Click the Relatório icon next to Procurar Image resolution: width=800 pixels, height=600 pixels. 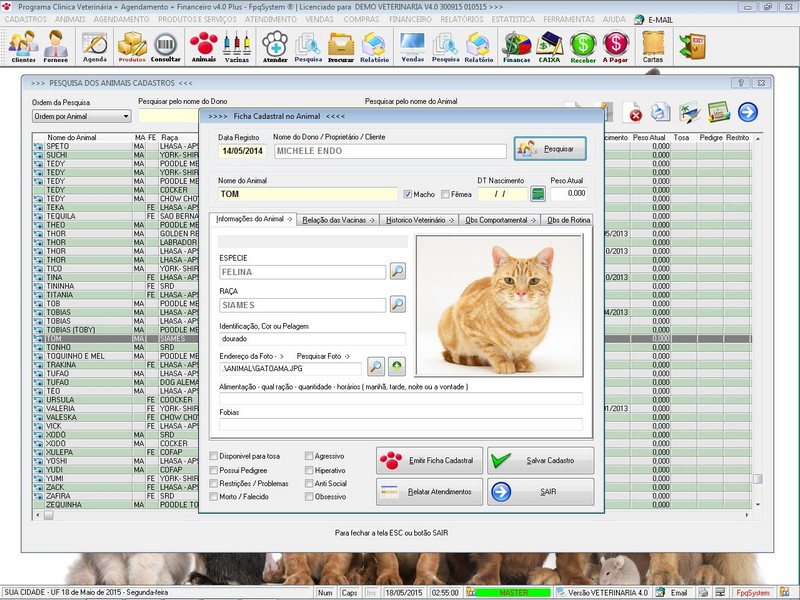(x=374, y=46)
